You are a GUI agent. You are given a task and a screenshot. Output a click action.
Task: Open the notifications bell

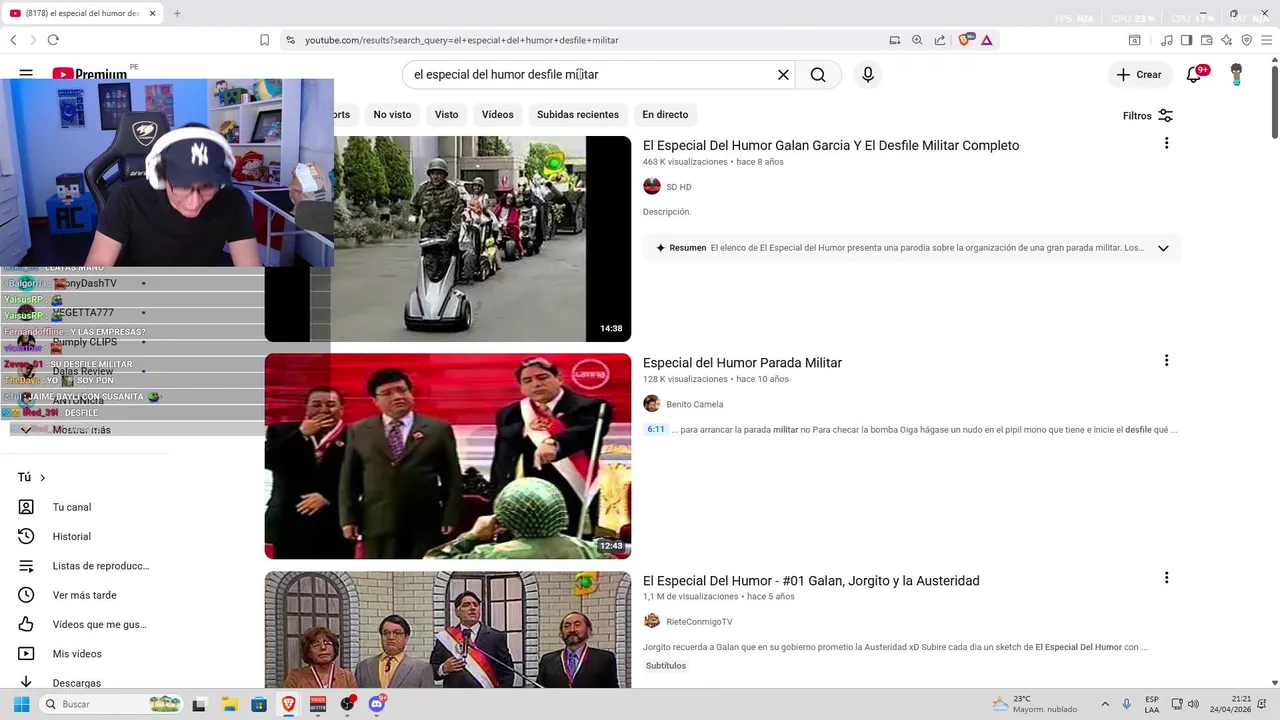[x=1193, y=75]
